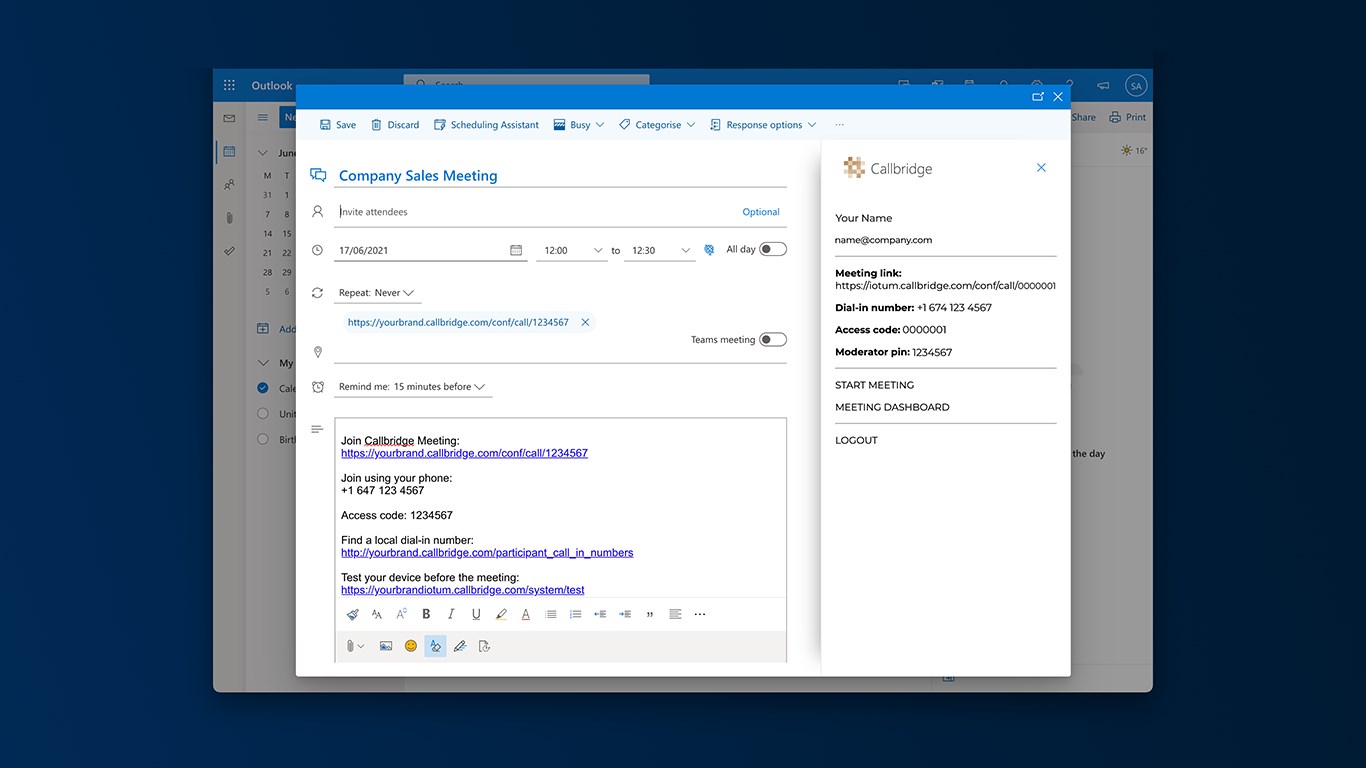
Task: Open the Scheduling Assistant
Action: click(x=486, y=125)
